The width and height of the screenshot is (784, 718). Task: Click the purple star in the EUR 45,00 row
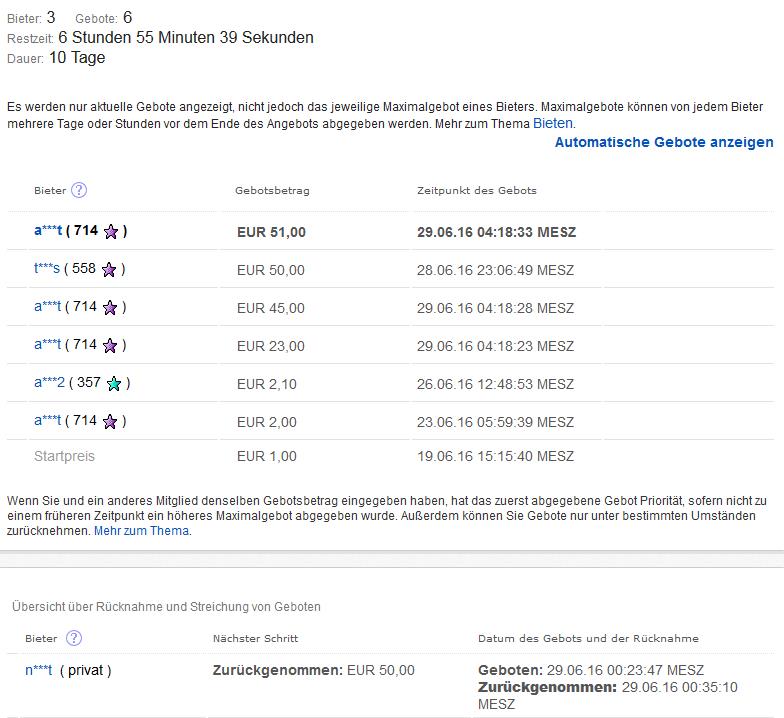click(110, 308)
